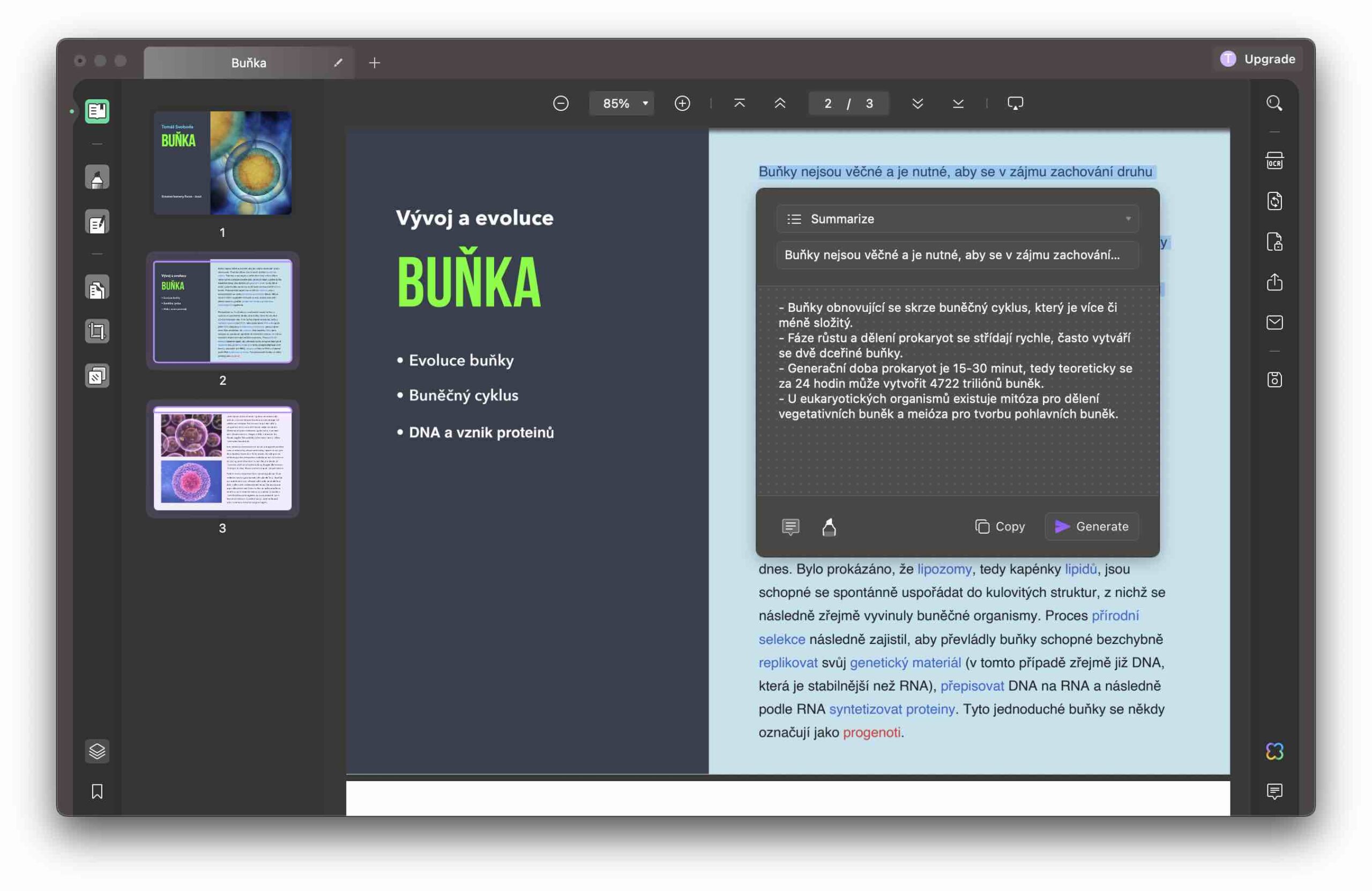Open the Bookmarks panel icon
Screen dimensions: 1372x891
[x=97, y=791]
